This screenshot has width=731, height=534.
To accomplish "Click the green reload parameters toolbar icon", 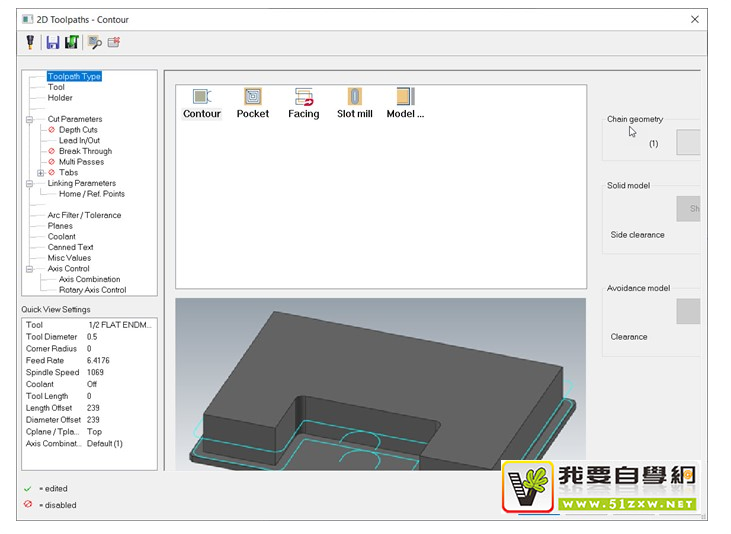I will click(71, 42).
